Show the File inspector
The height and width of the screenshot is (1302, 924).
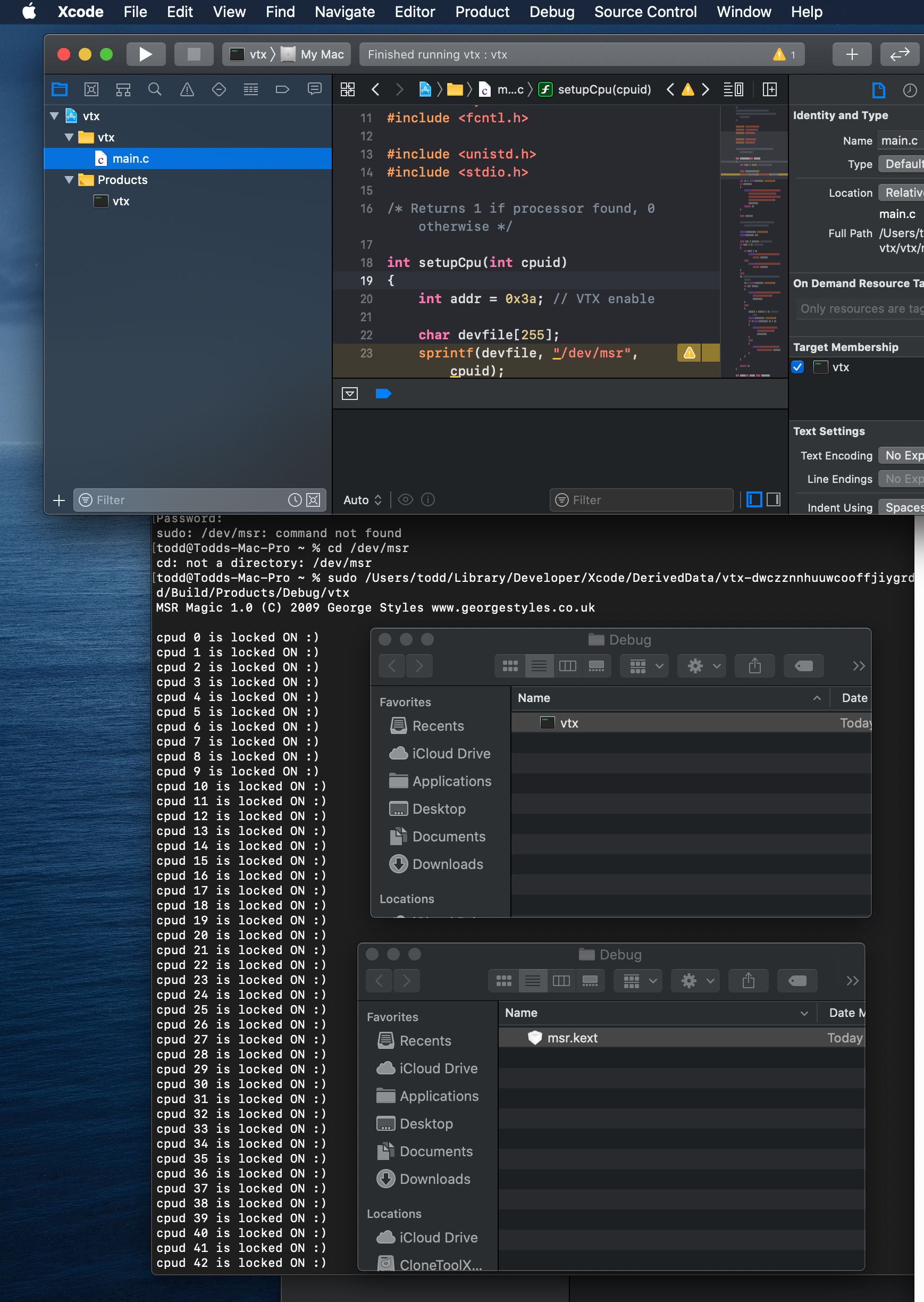pos(878,90)
